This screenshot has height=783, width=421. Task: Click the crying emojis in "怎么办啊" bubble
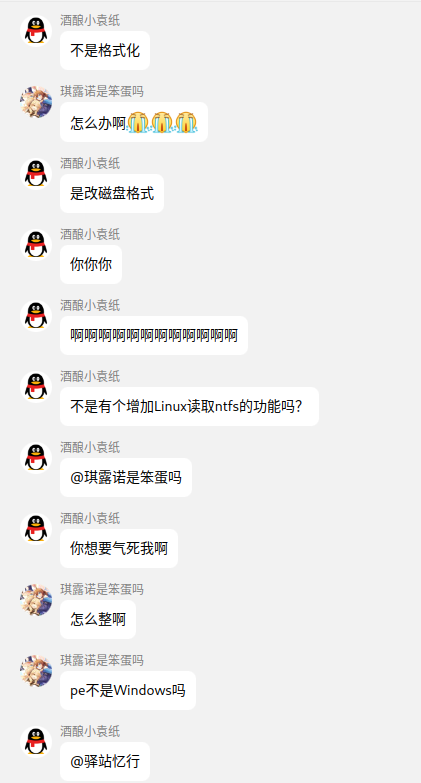point(162,122)
